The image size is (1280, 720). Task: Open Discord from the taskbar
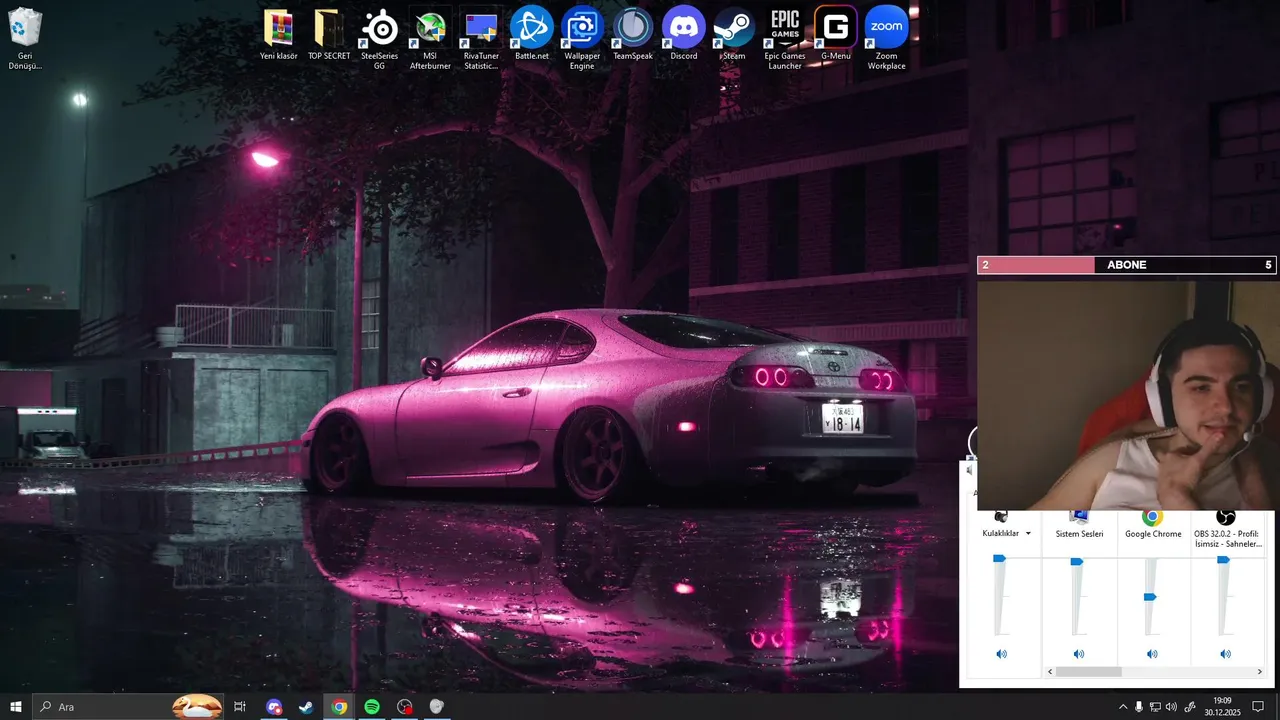pos(274,707)
